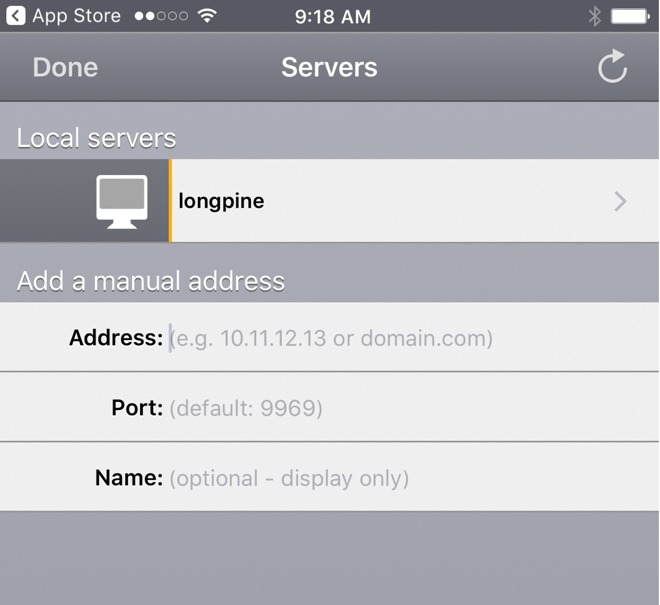Click the refresh servers icon
This screenshot has width=660, height=605.
[612, 66]
